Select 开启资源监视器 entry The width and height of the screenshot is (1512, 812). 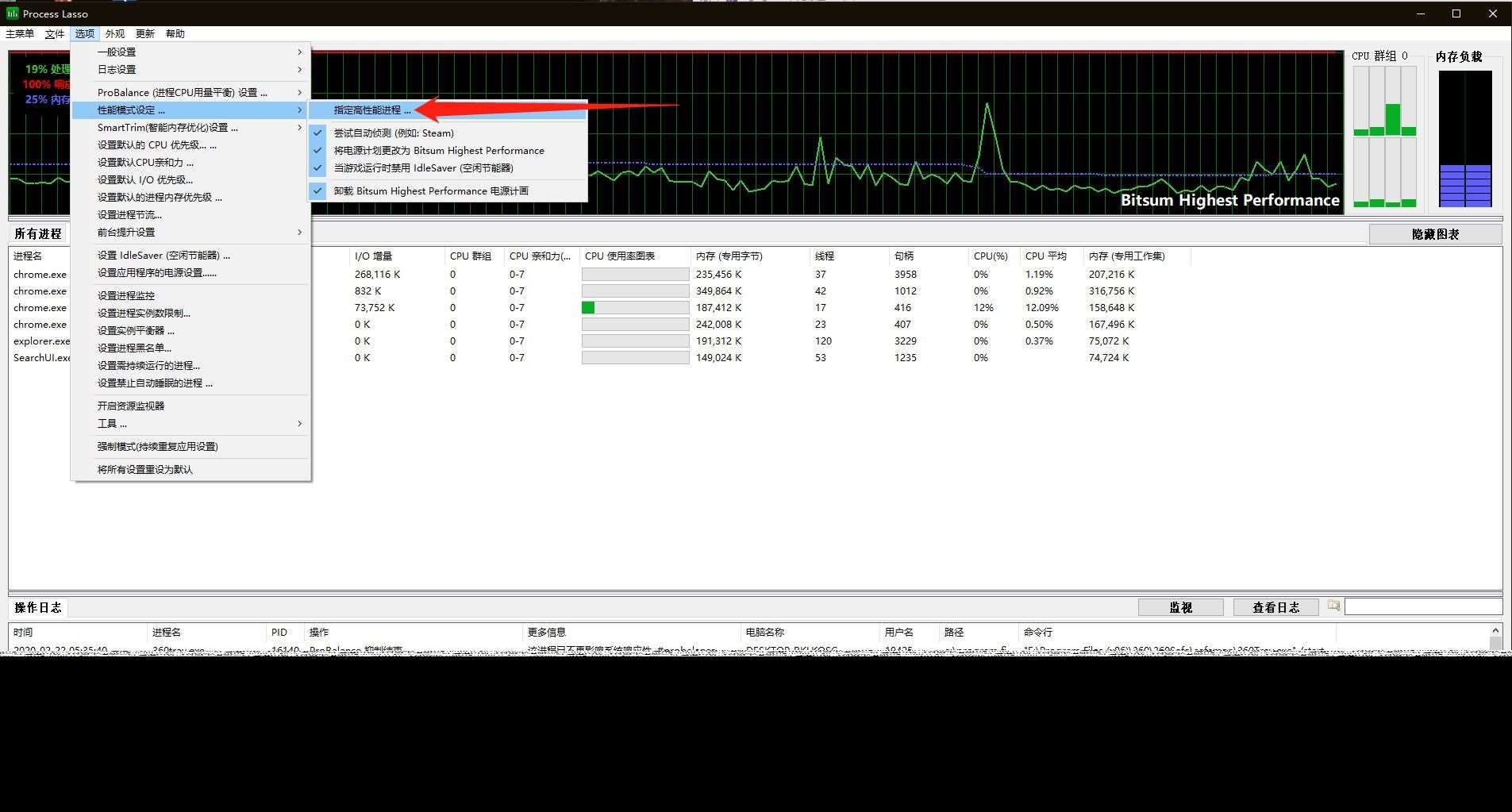click(x=190, y=406)
